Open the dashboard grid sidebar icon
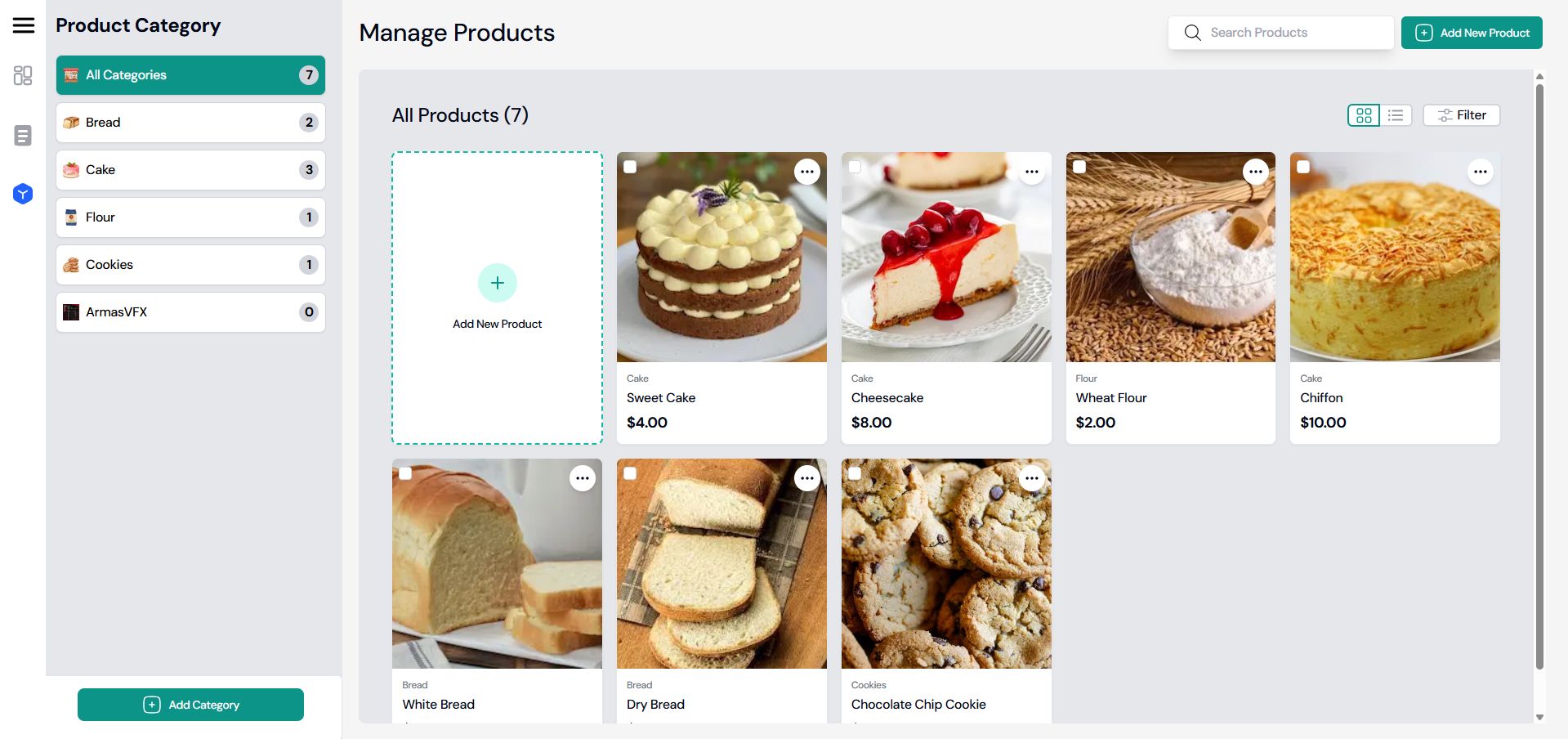 tap(23, 76)
